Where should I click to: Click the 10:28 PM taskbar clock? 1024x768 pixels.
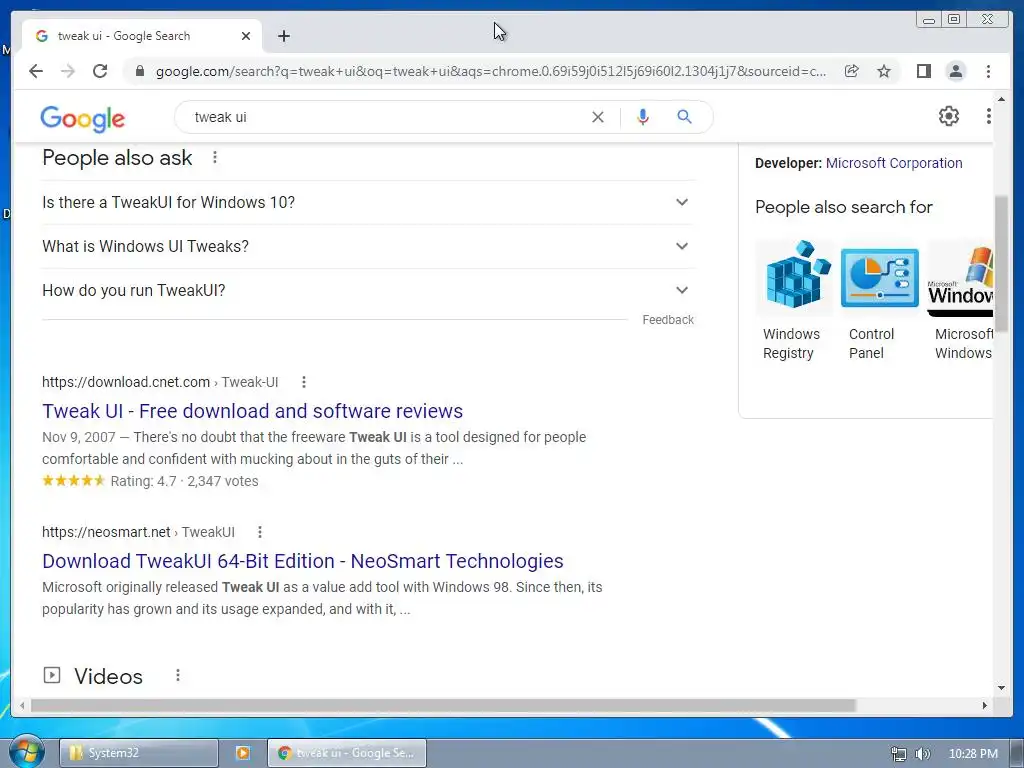(x=973, y=754)
